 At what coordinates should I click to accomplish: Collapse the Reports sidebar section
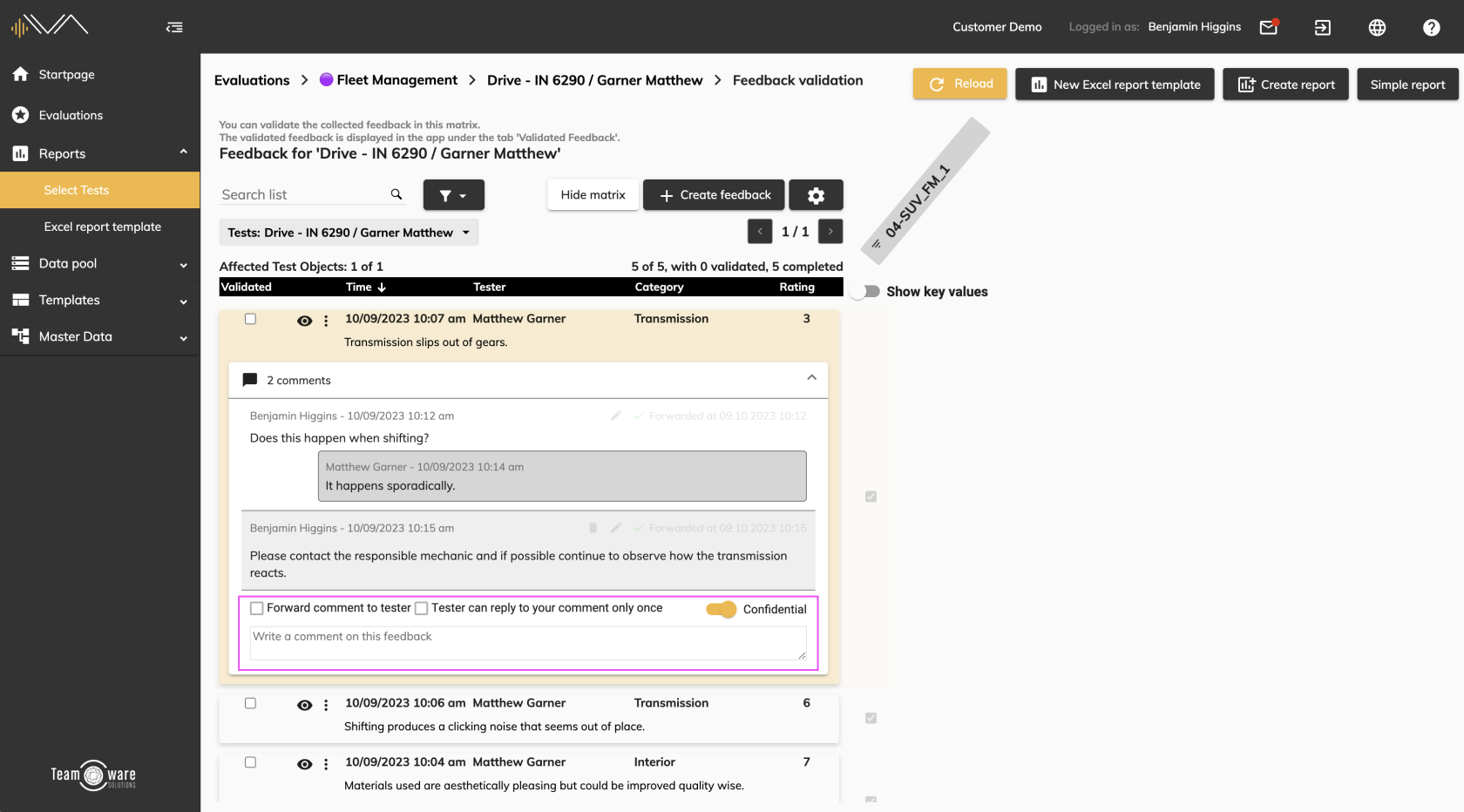click(183, 152)
